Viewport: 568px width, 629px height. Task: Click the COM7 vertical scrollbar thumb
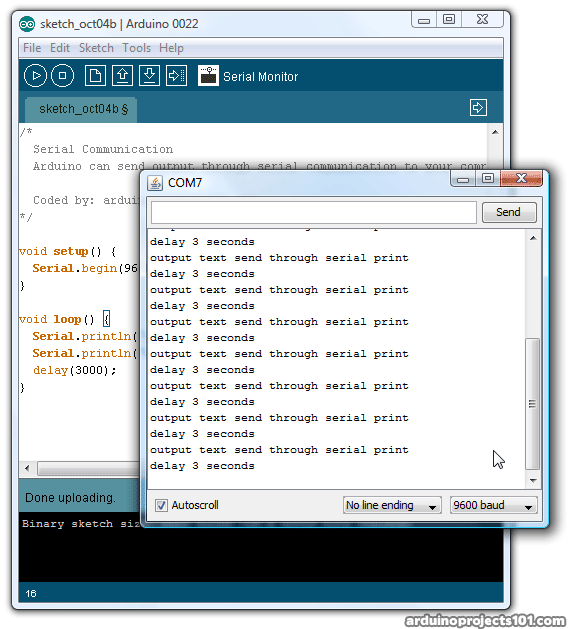pos(532,404)
